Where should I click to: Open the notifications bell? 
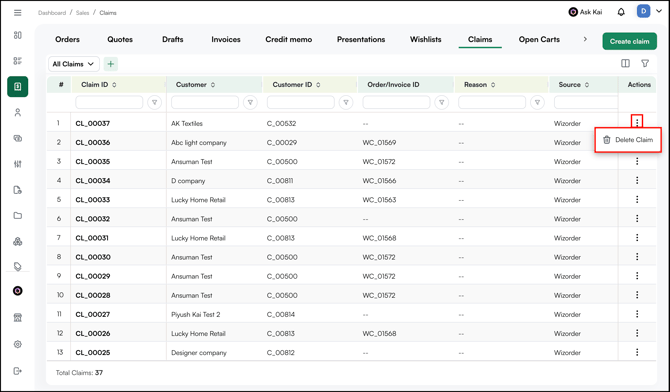621,12
